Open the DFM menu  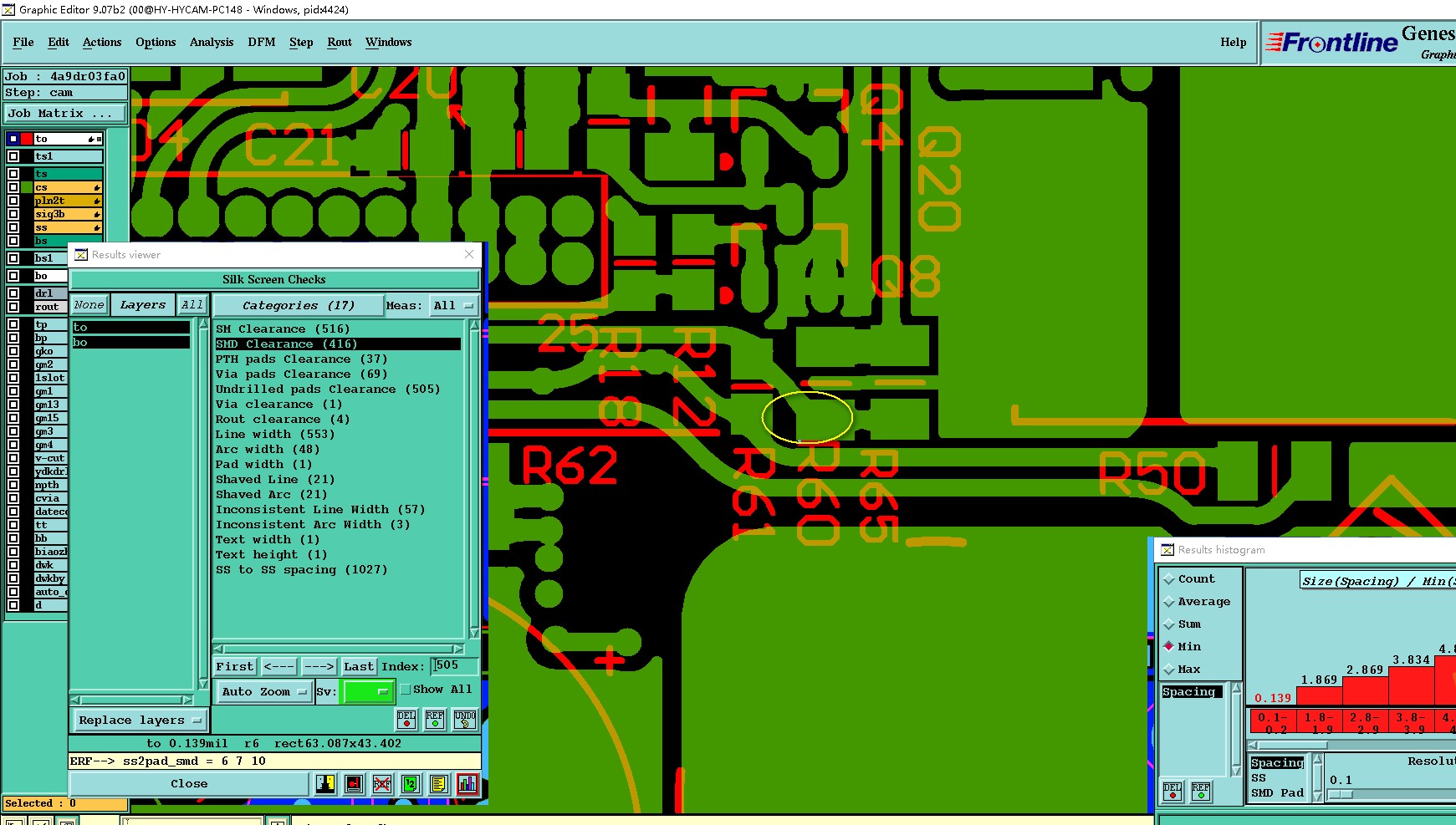tap(262, 42)
